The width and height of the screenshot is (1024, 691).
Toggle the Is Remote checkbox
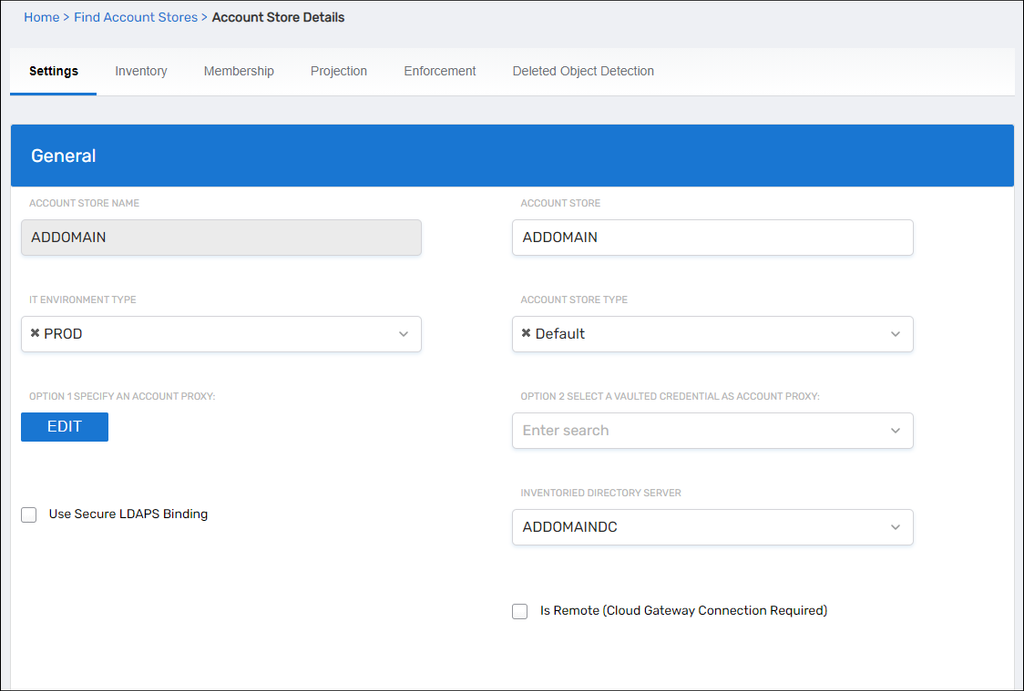pyautogui.click(x=520, y=611)
